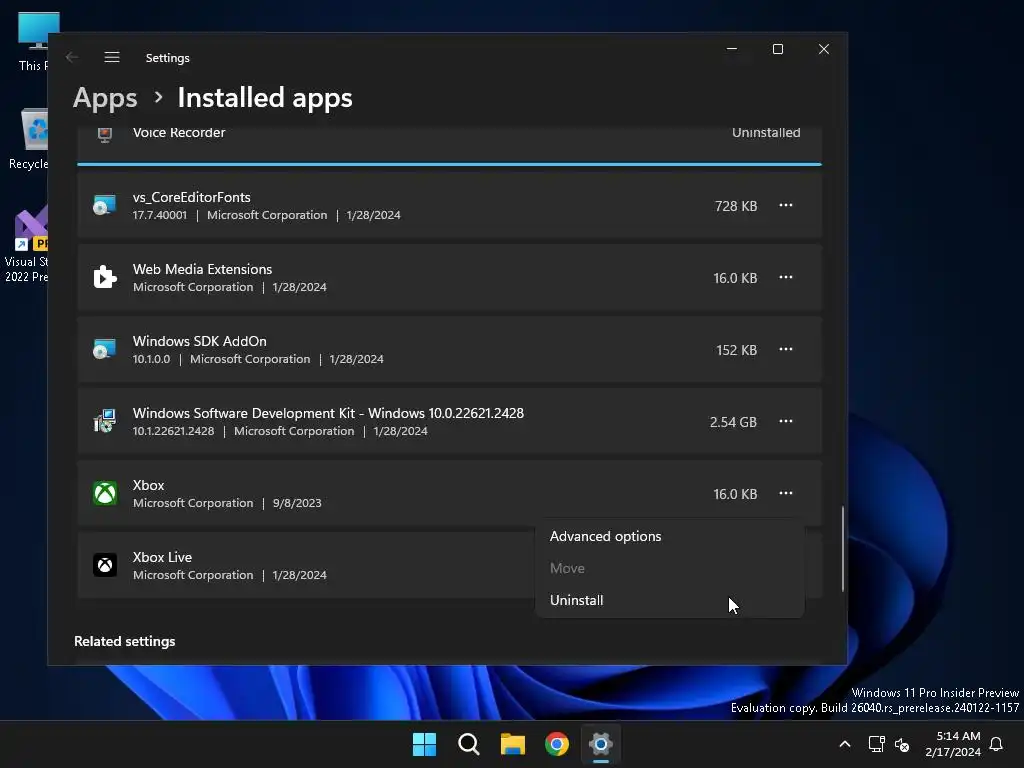Click the Installed apps list scrollbar

(x=842, y=549)
